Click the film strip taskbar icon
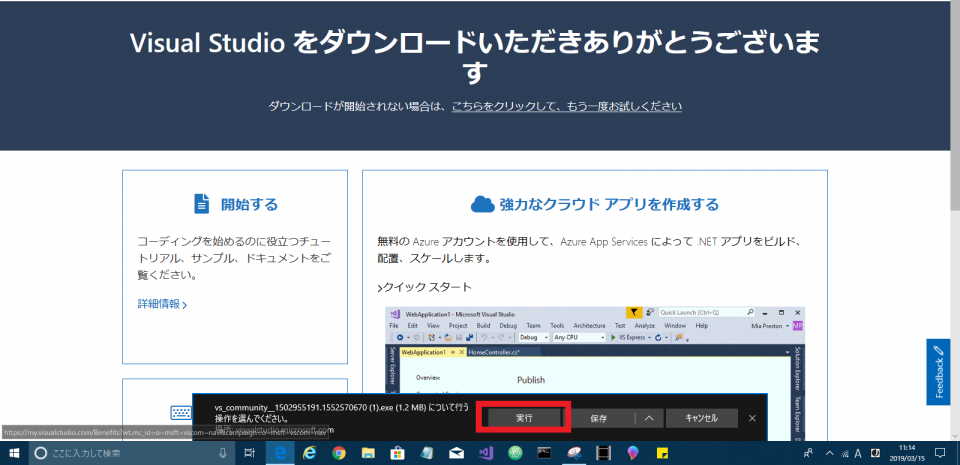This screenshot has width=960, height=465. coord(604,453)
